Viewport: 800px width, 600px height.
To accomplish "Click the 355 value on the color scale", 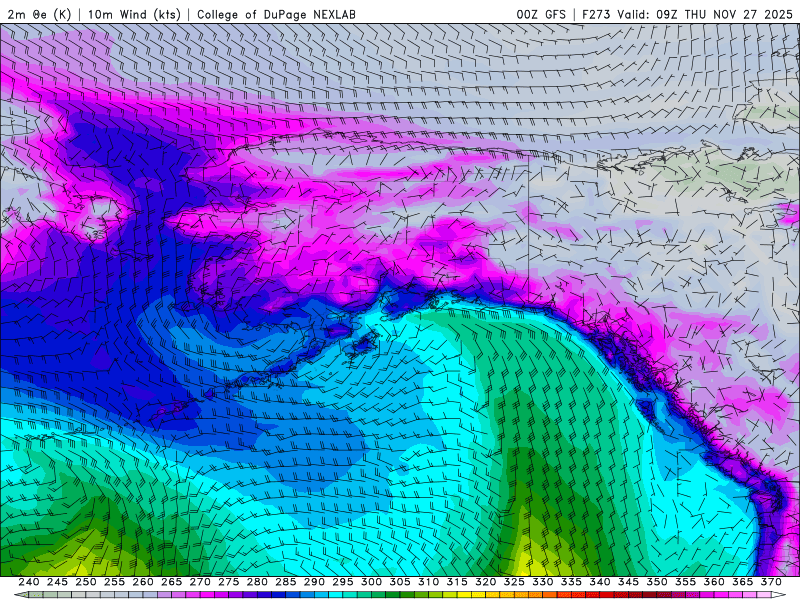I will (686, 582).
